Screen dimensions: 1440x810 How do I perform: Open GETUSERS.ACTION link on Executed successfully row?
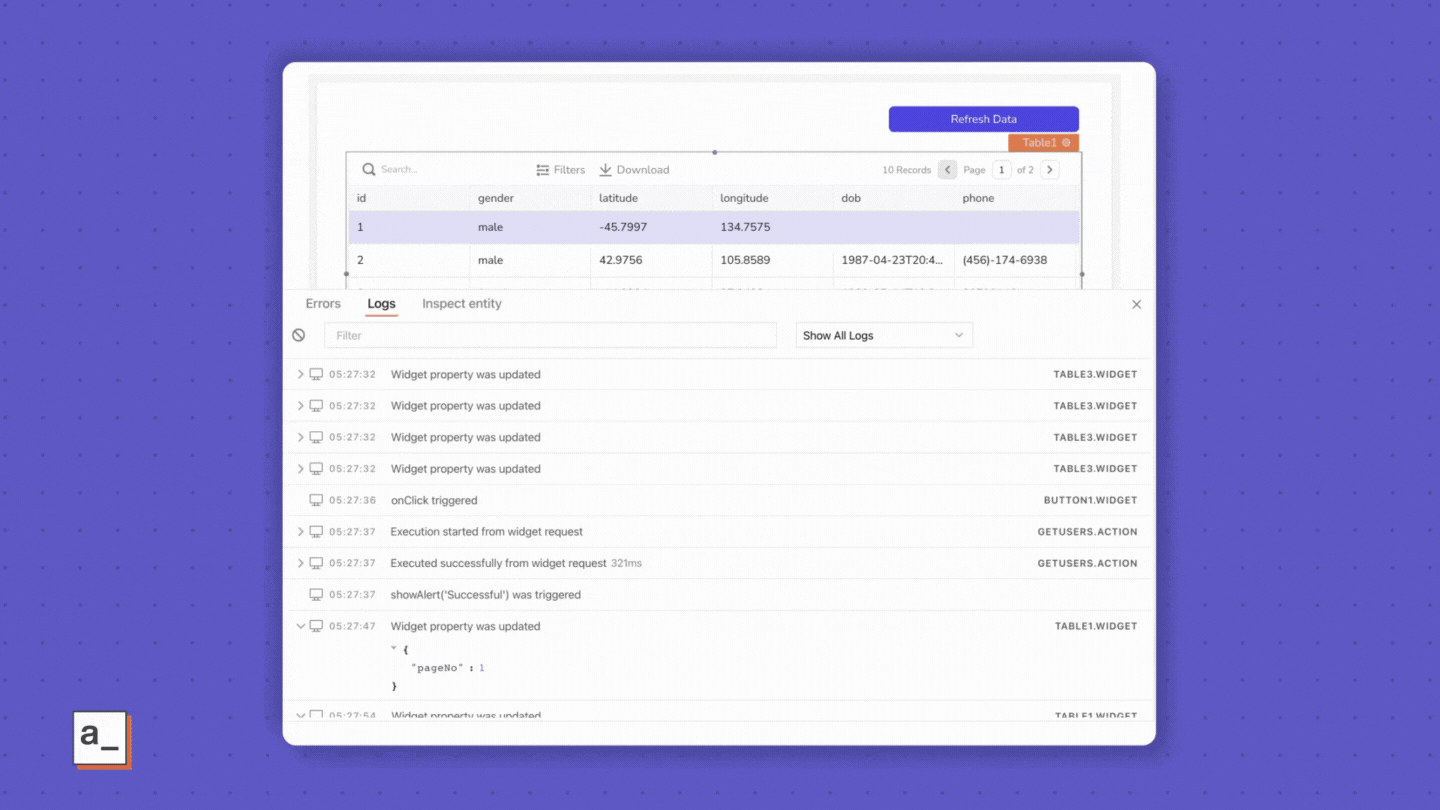[x=1087, y=563]
